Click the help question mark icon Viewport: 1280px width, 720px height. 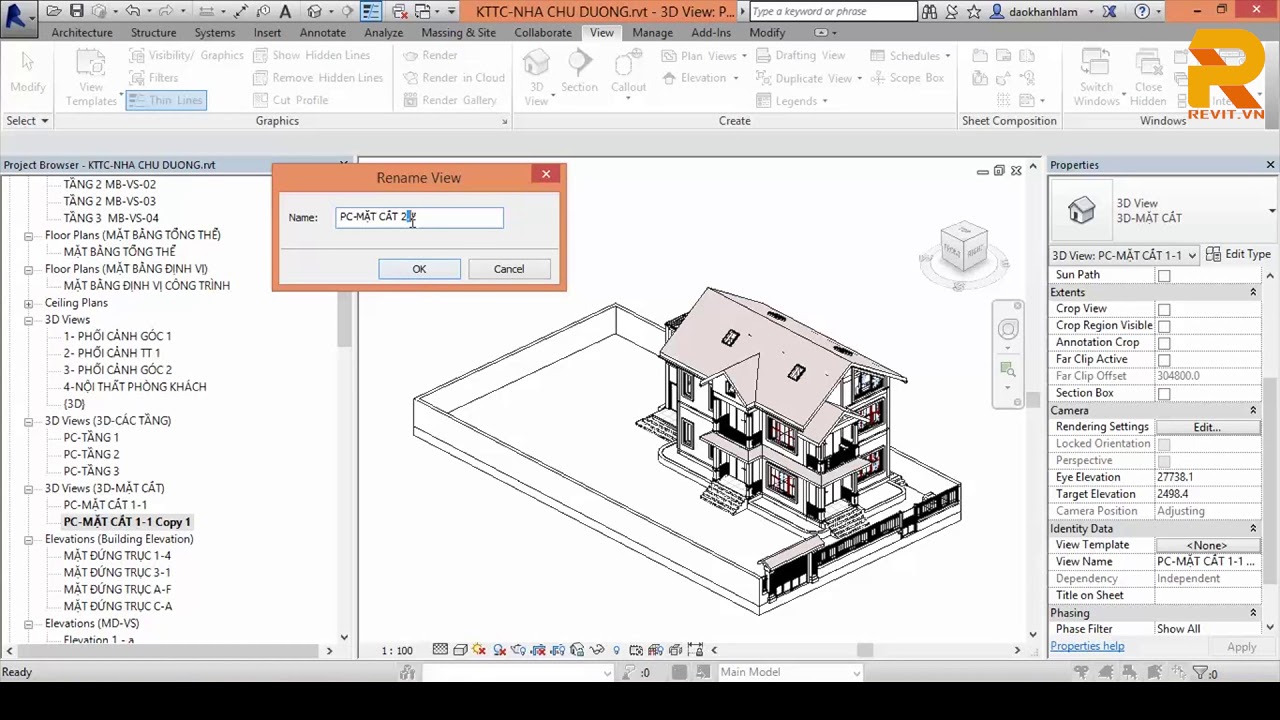(x=1142, y=12)
